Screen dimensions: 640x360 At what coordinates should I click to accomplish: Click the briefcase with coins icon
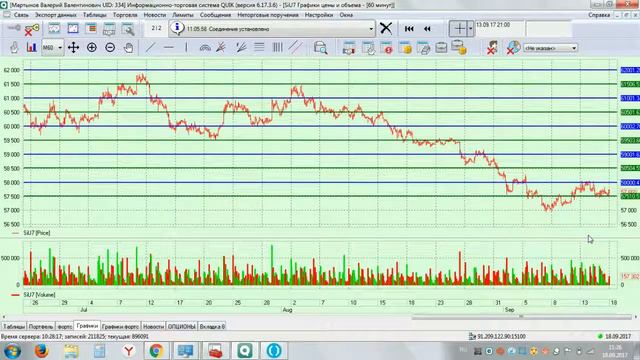(x=459, y=48)
